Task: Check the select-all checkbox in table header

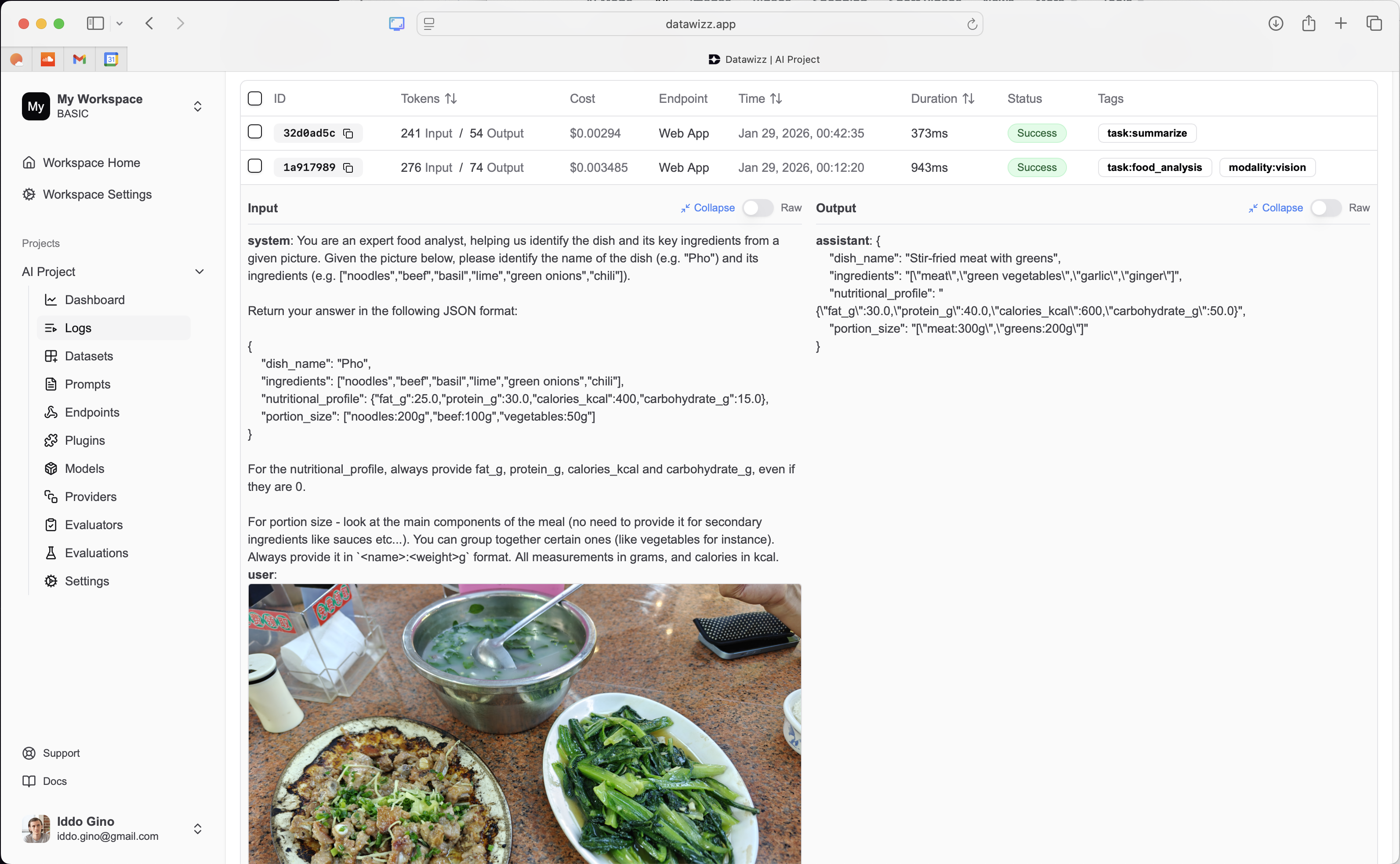Action: pyautogui.click(x=255, y=98)
